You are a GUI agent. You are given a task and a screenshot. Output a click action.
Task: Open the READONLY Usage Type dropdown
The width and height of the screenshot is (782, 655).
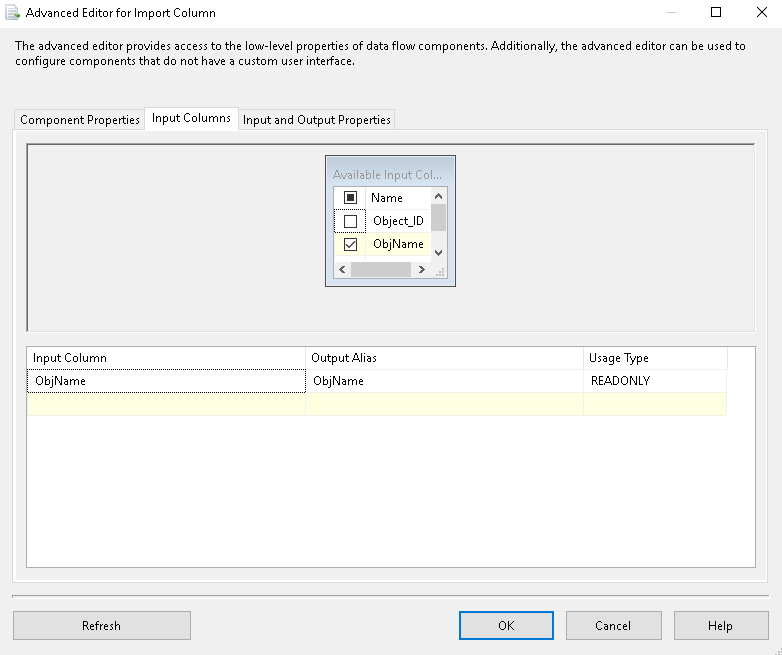[655, 381]
